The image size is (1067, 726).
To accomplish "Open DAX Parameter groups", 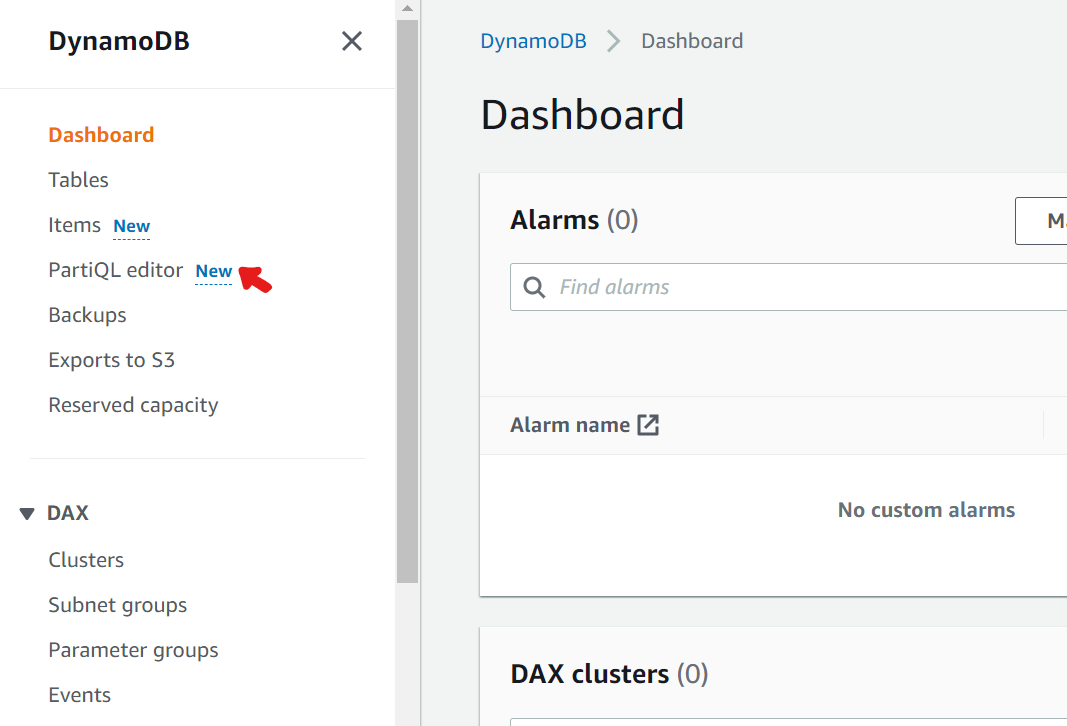I will [133, 650].
